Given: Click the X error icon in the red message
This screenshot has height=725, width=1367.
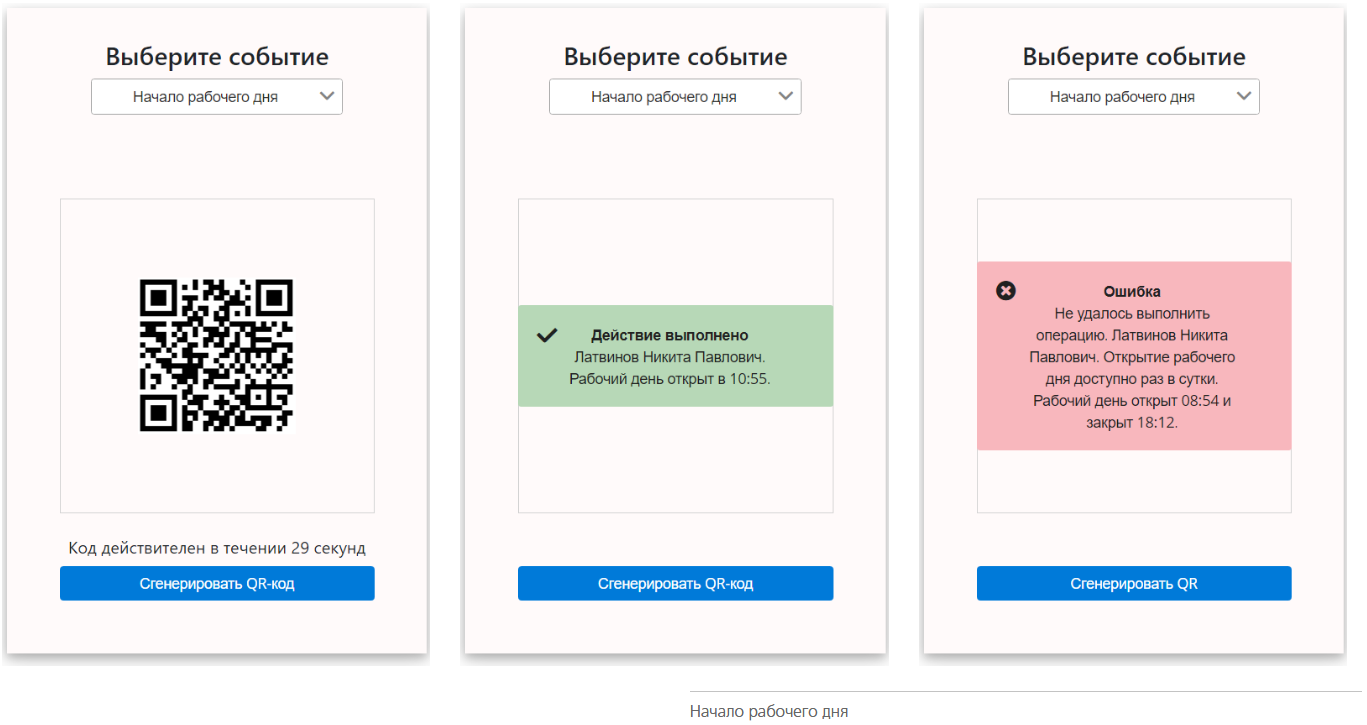Looking at the screenshot, I should [x=1006, y=291].
